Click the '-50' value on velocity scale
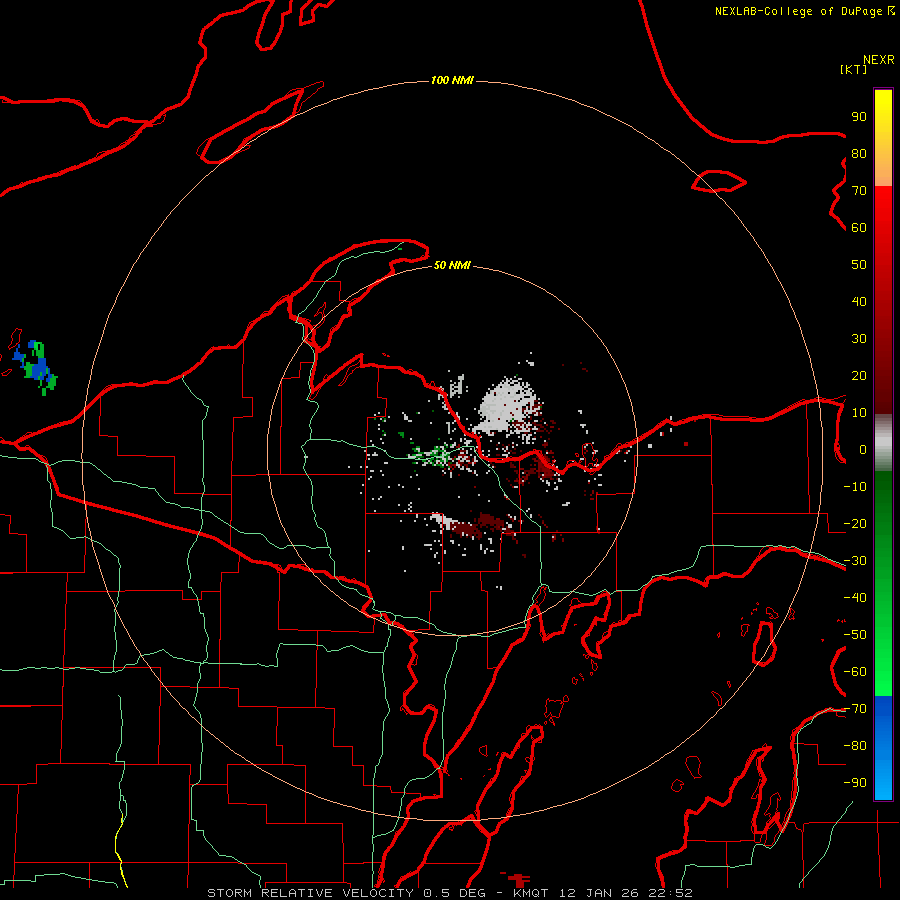 pos(855,635)
